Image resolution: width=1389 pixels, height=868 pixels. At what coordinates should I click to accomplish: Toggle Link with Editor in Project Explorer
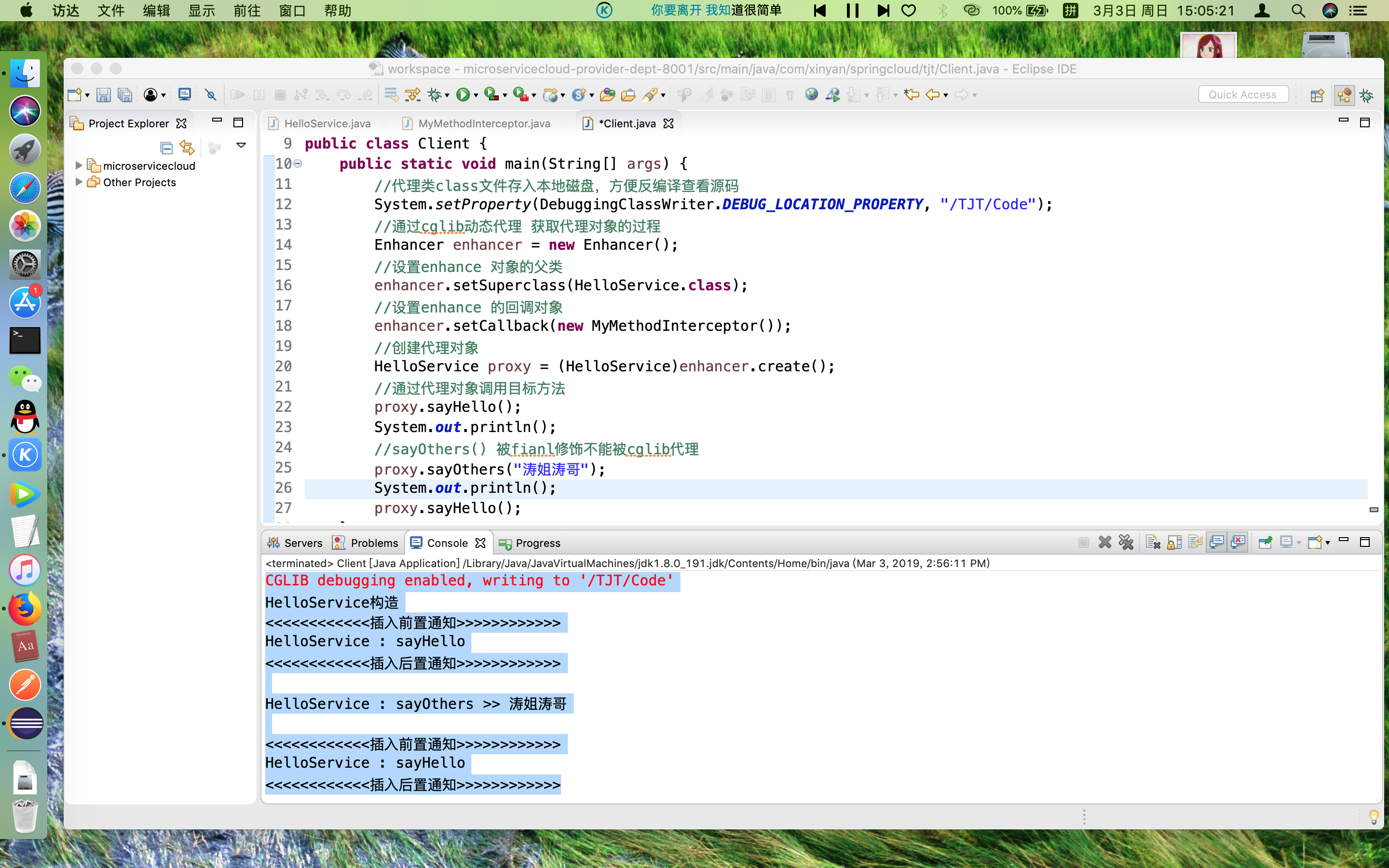pyautogui.click(x=187, y=148)
